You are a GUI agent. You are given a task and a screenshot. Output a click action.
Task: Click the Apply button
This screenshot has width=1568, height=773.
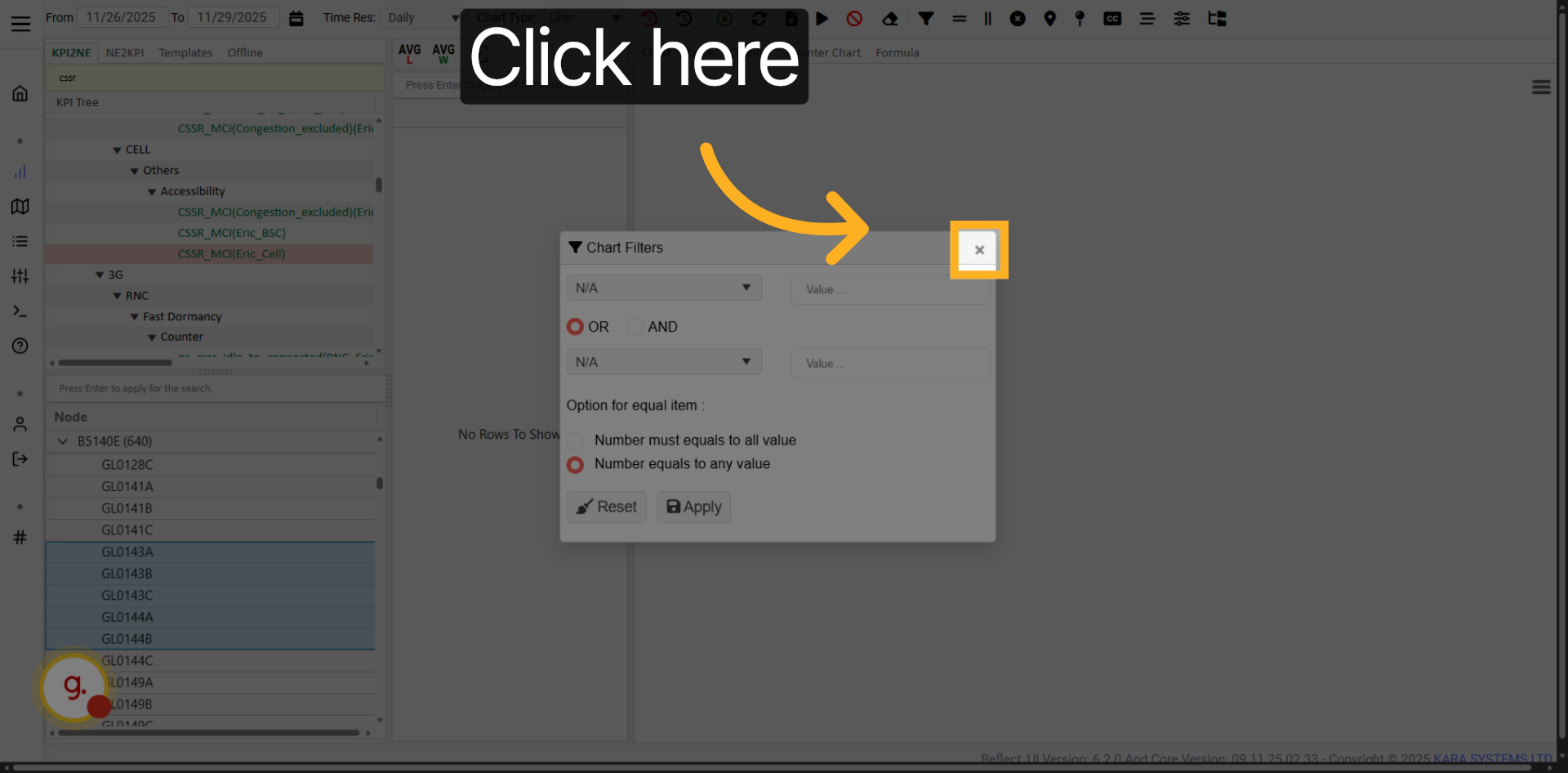coord(694,507)
